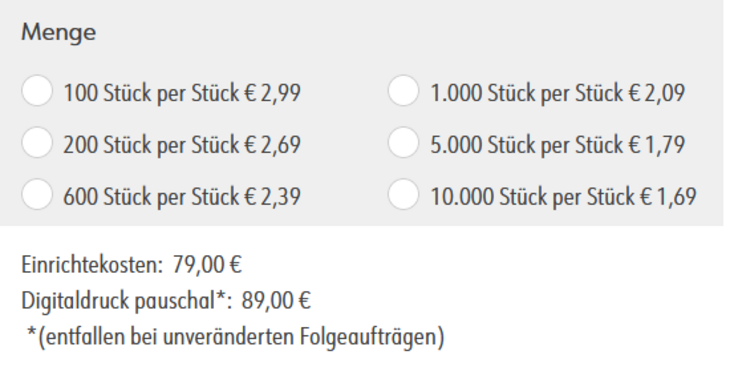Click the asterisk after Digitaldruck pauschal
The image size is (730, 383).
tap(221, 296)
